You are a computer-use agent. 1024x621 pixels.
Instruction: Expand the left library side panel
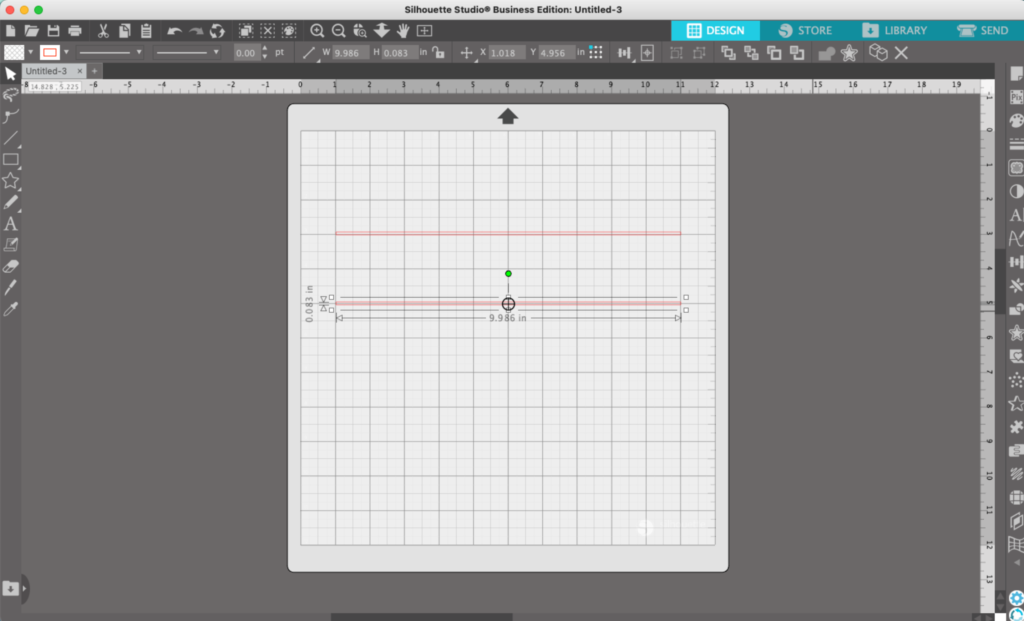(25, 588)
